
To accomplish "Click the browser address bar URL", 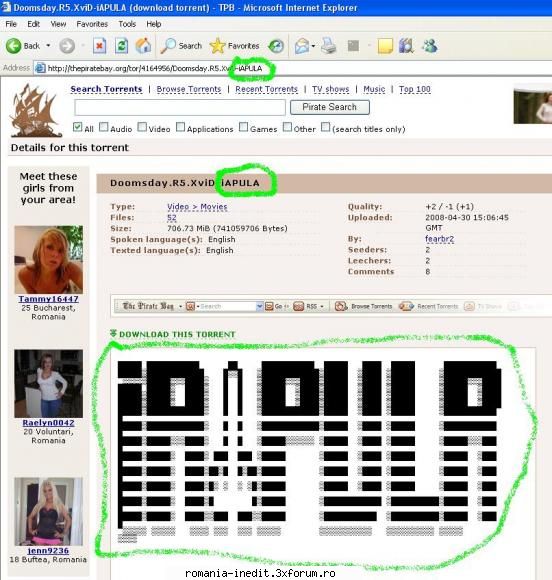I will pos(155,68).
